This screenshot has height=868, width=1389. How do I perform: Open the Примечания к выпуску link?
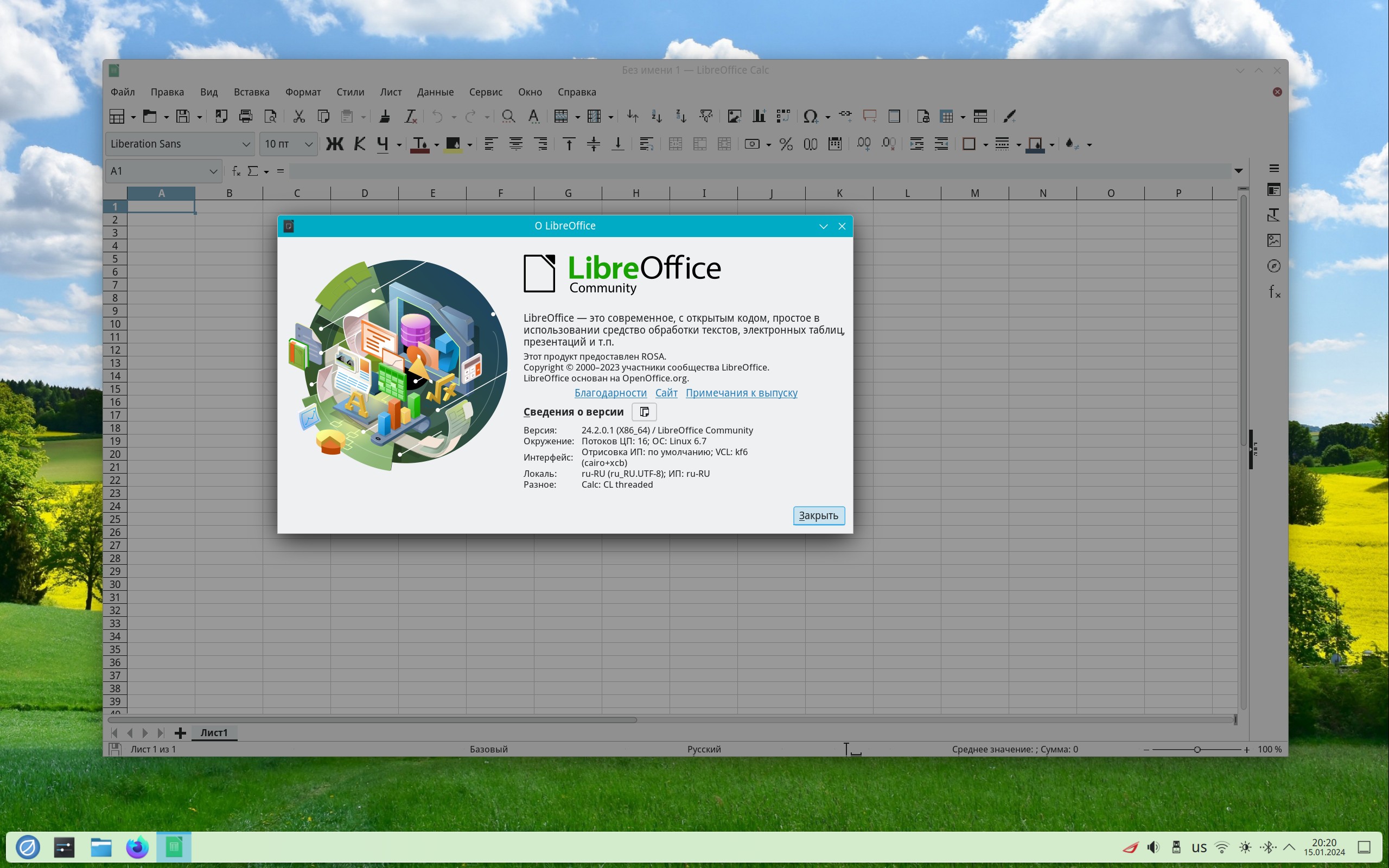[741, 393]
